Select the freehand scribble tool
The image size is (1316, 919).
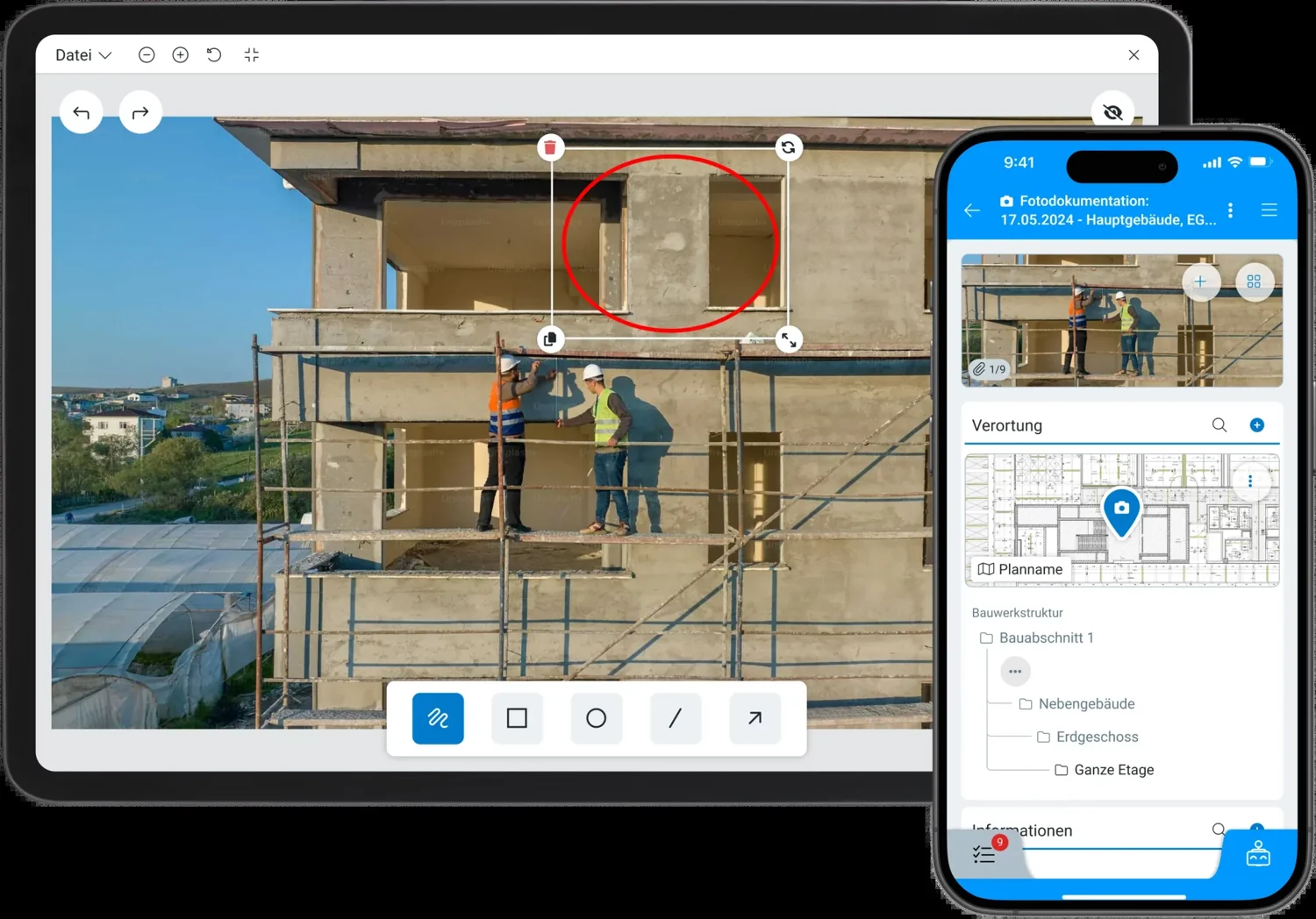[x=438, y=718]
